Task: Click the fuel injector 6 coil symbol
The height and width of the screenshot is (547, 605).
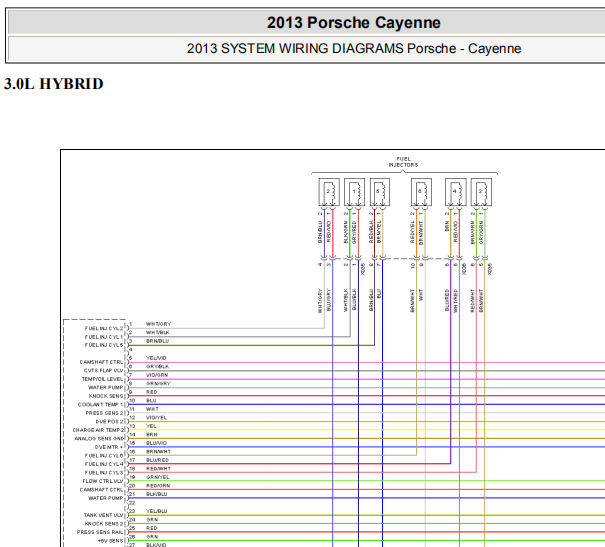Action: coord(421,192)
